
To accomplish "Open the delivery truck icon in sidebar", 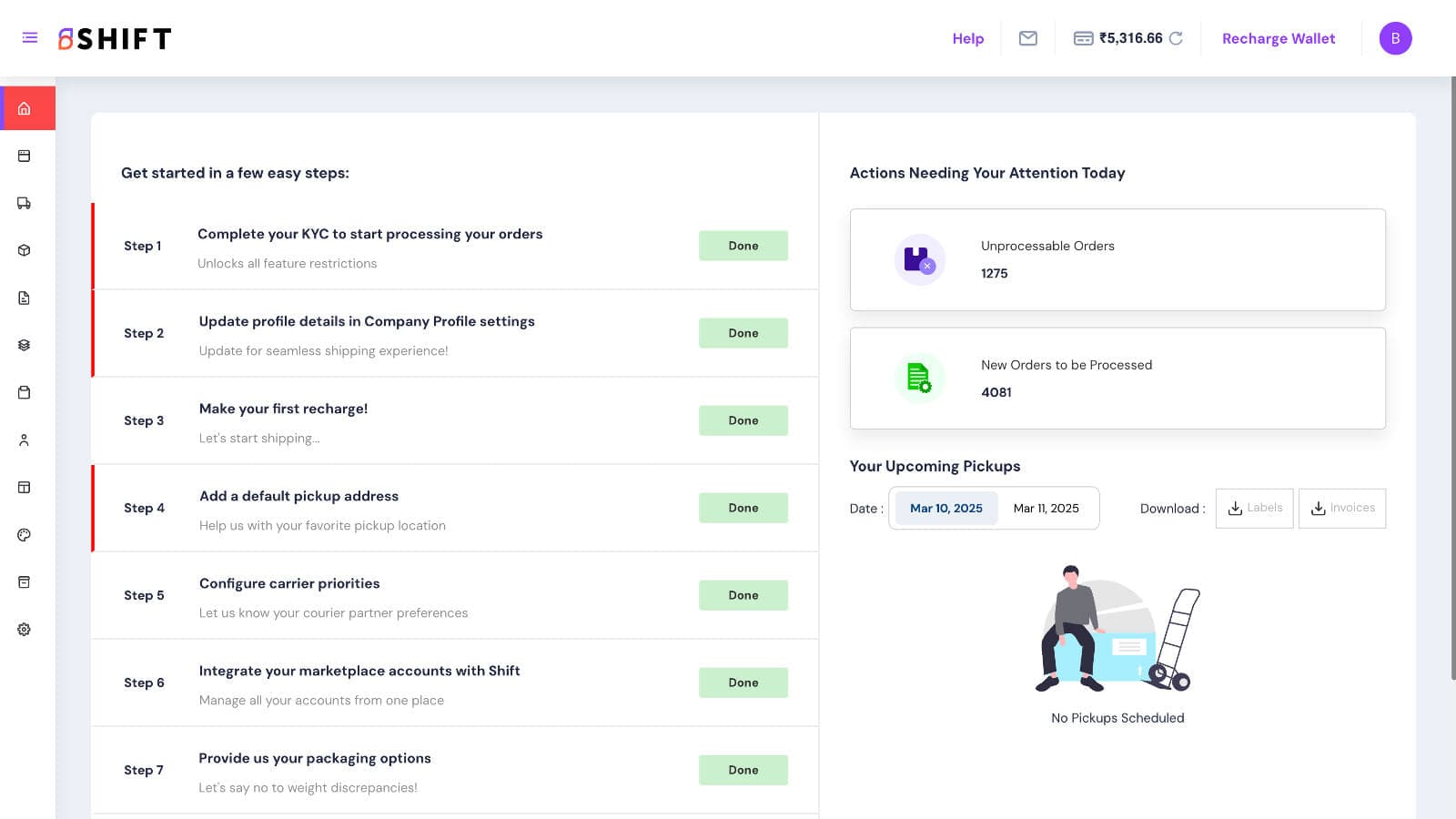I will 25,203.
